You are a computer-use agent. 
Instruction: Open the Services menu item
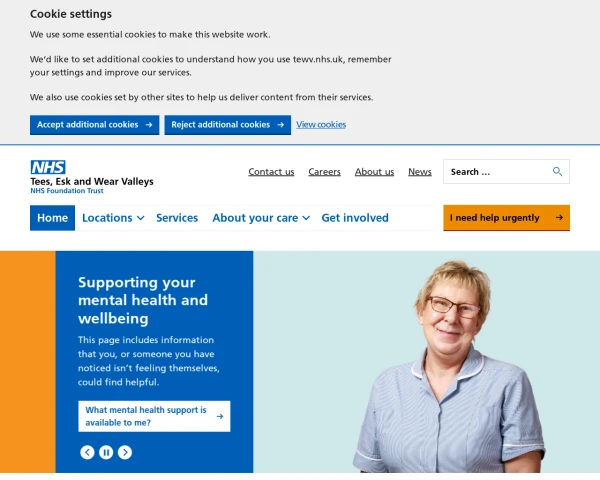[x=177, y=218]
